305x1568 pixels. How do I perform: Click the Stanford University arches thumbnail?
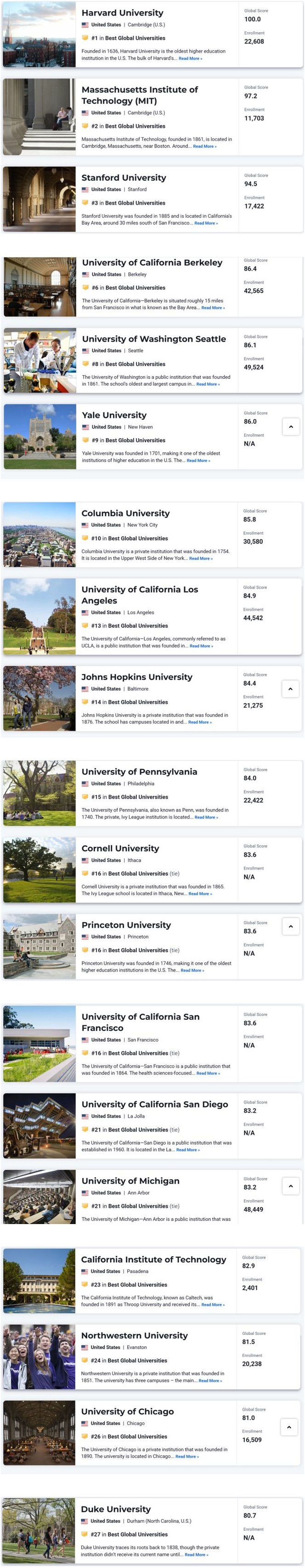pyautogui.click(x=40, y=200)
